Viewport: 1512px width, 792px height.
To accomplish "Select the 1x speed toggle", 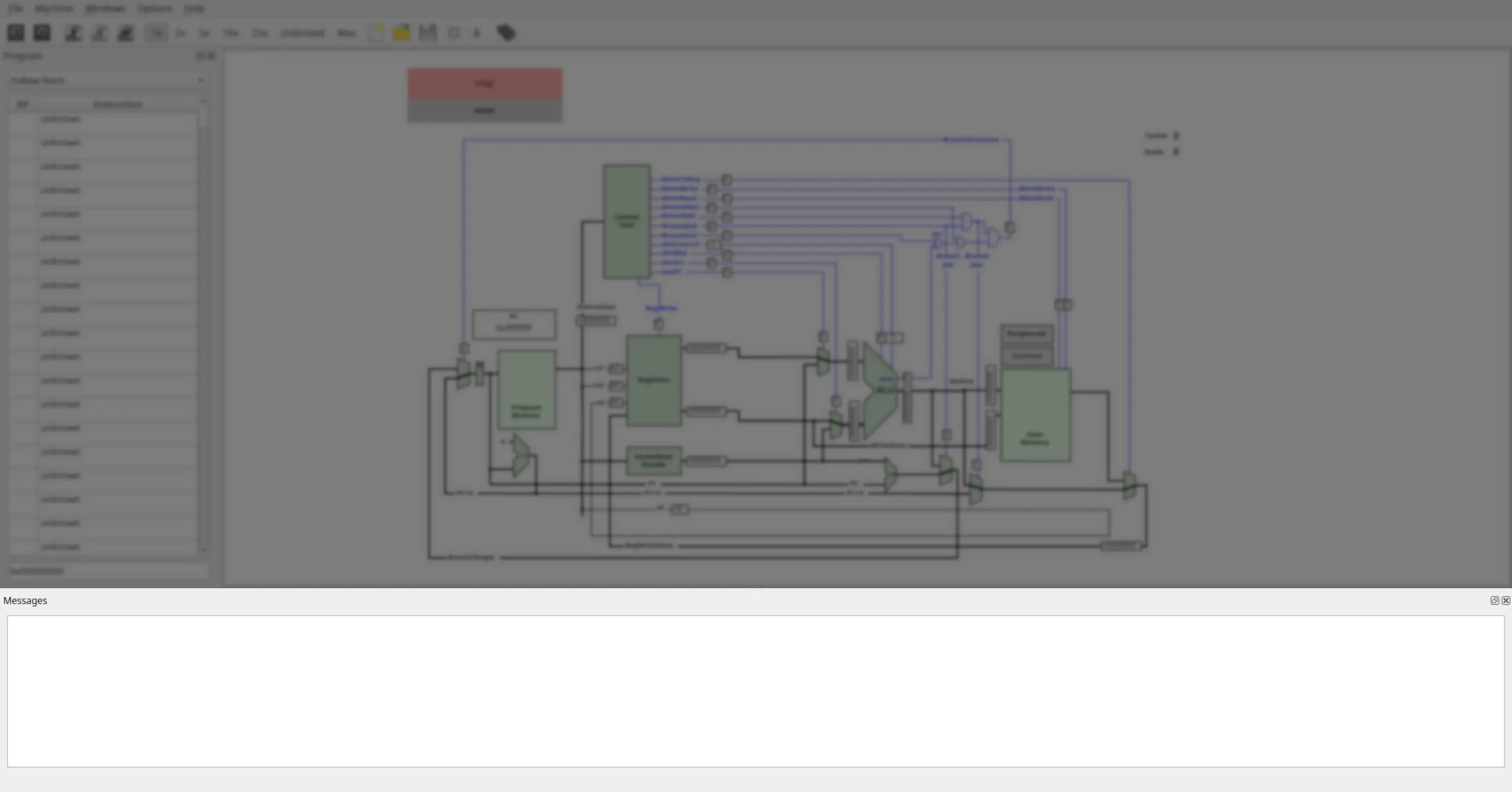I will (156, 33).
